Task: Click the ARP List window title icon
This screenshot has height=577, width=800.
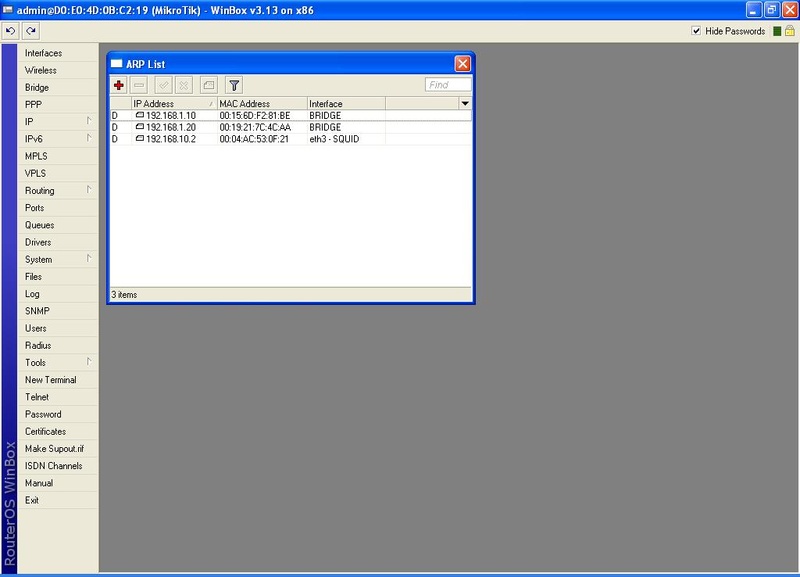Action: point(117,64)
